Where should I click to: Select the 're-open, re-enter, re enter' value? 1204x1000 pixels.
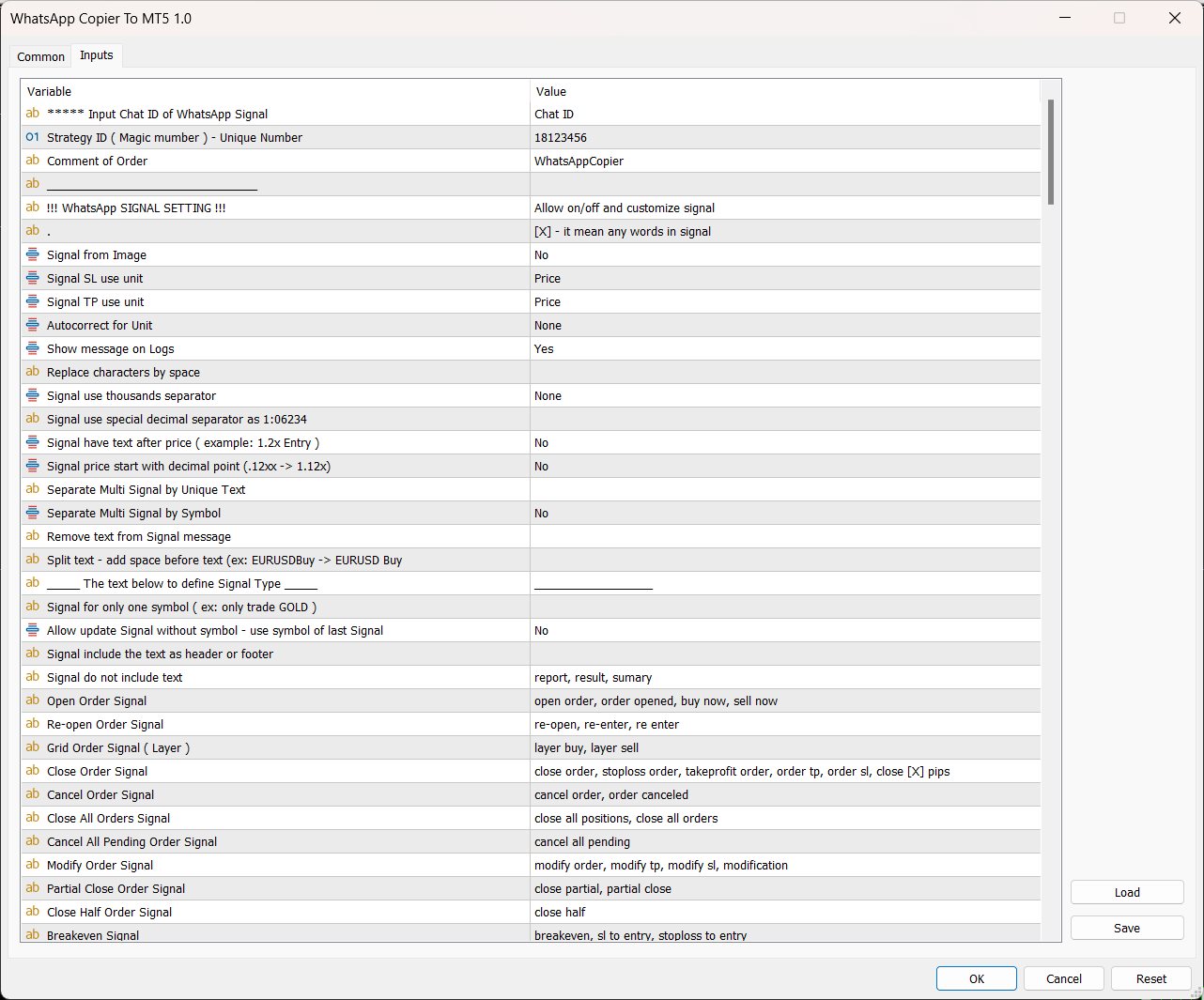(785, 724)
